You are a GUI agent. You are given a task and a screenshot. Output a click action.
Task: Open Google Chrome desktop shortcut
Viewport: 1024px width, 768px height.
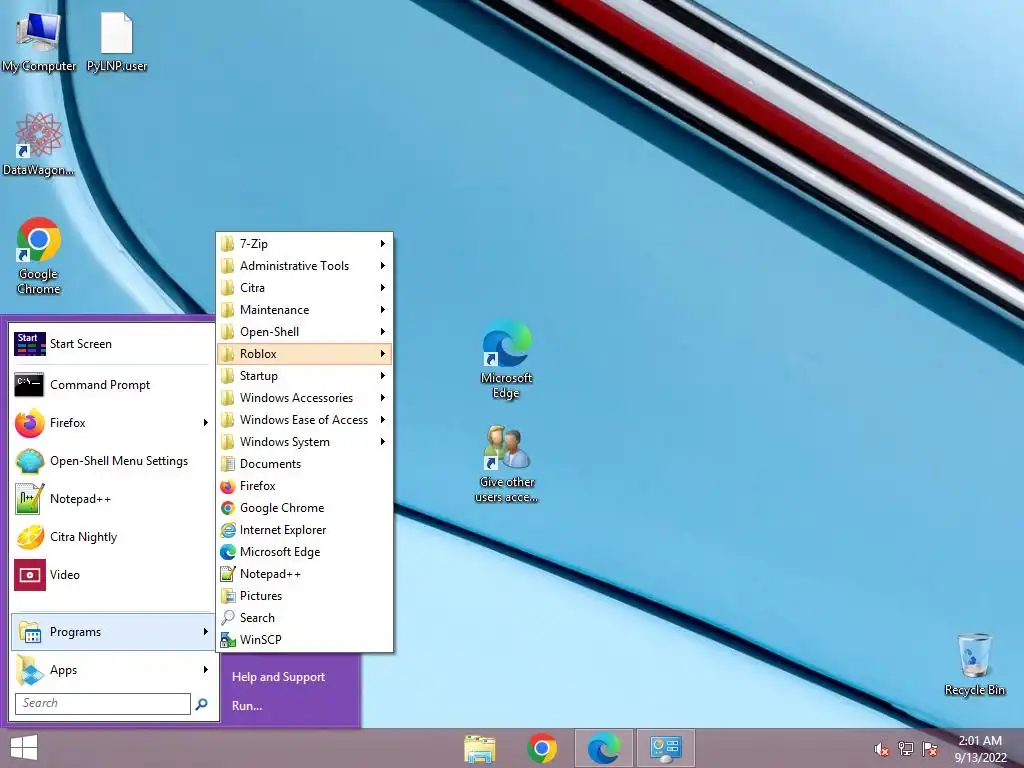[39, 256]
